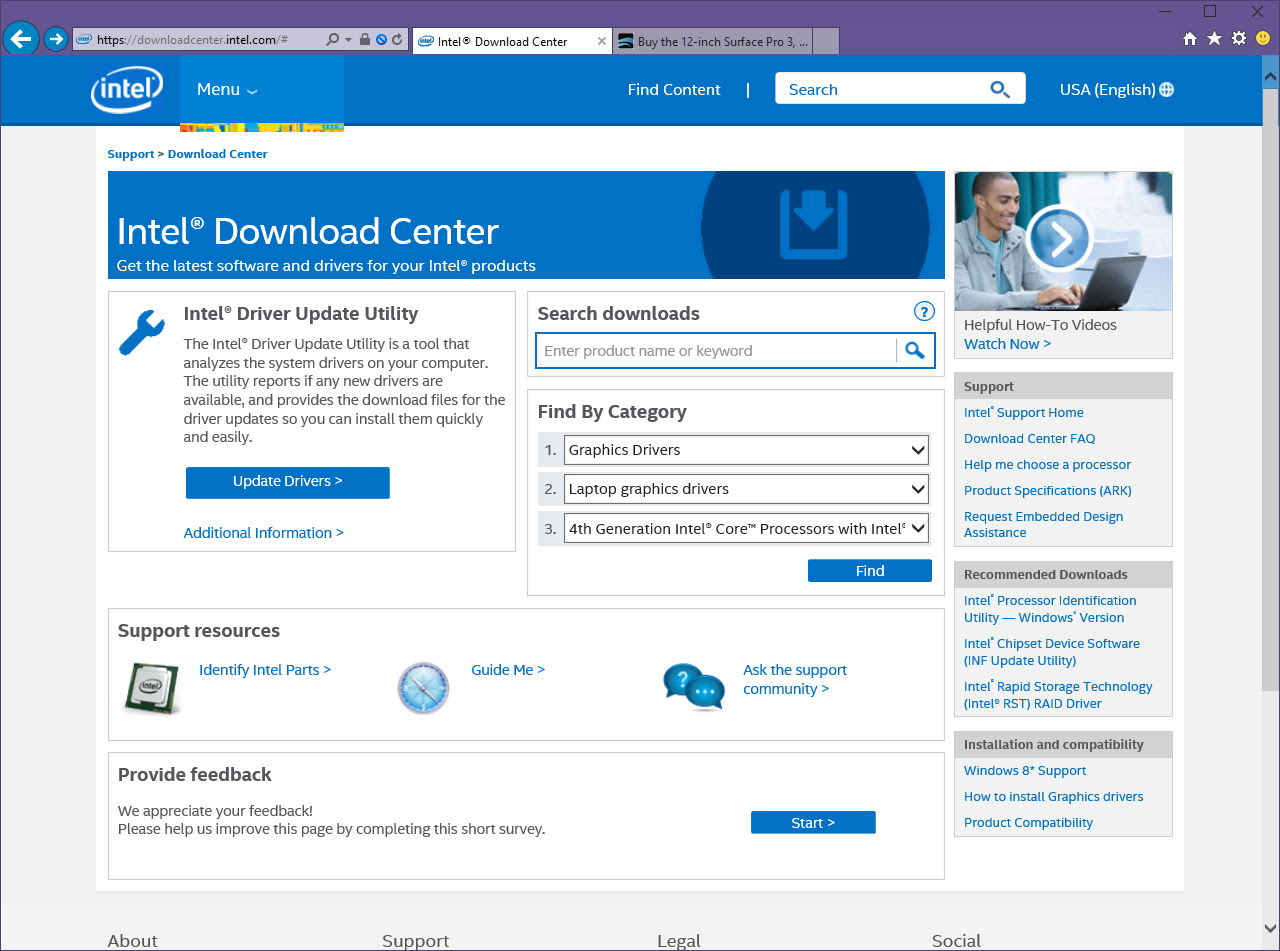The height and width of the screenshot is (951, 1280).
Task: Open Intel Processor Identification Utility link
Action: coord(1050,609)
